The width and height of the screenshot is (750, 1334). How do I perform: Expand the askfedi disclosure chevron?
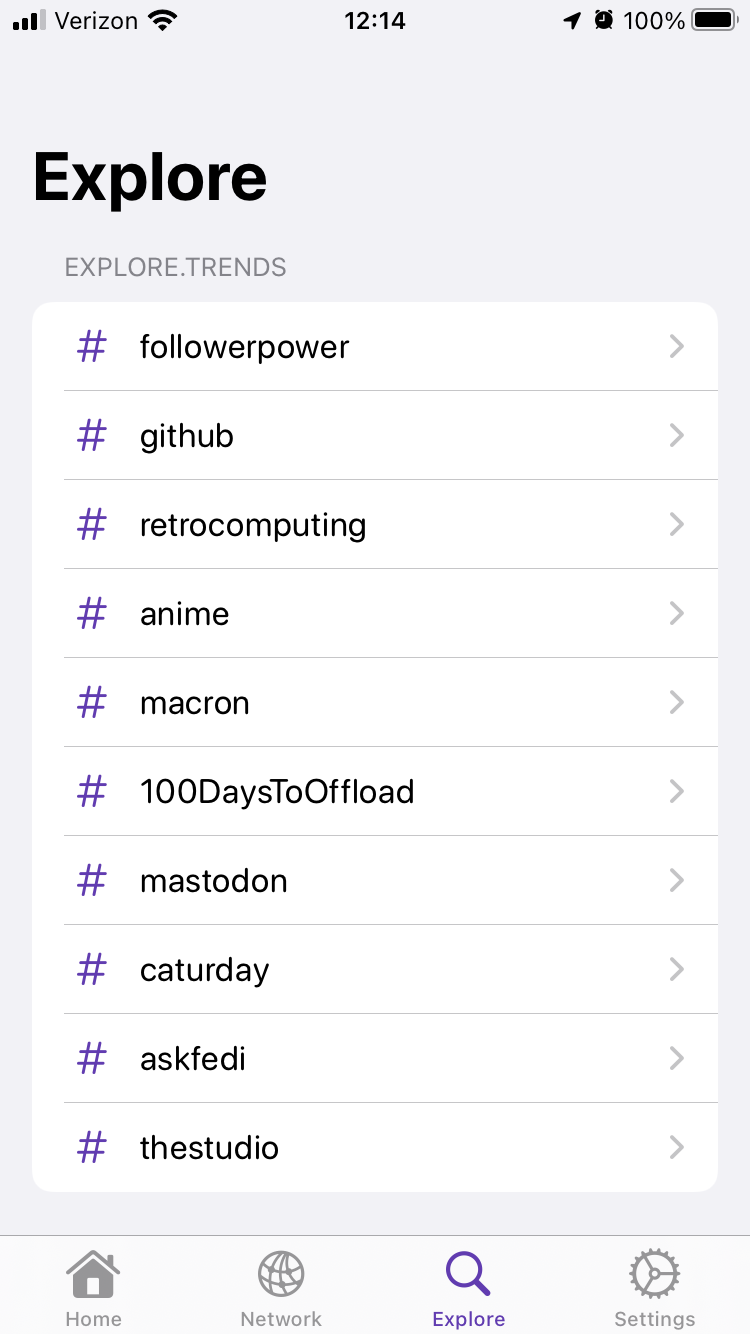click(x=677, y=1058)
